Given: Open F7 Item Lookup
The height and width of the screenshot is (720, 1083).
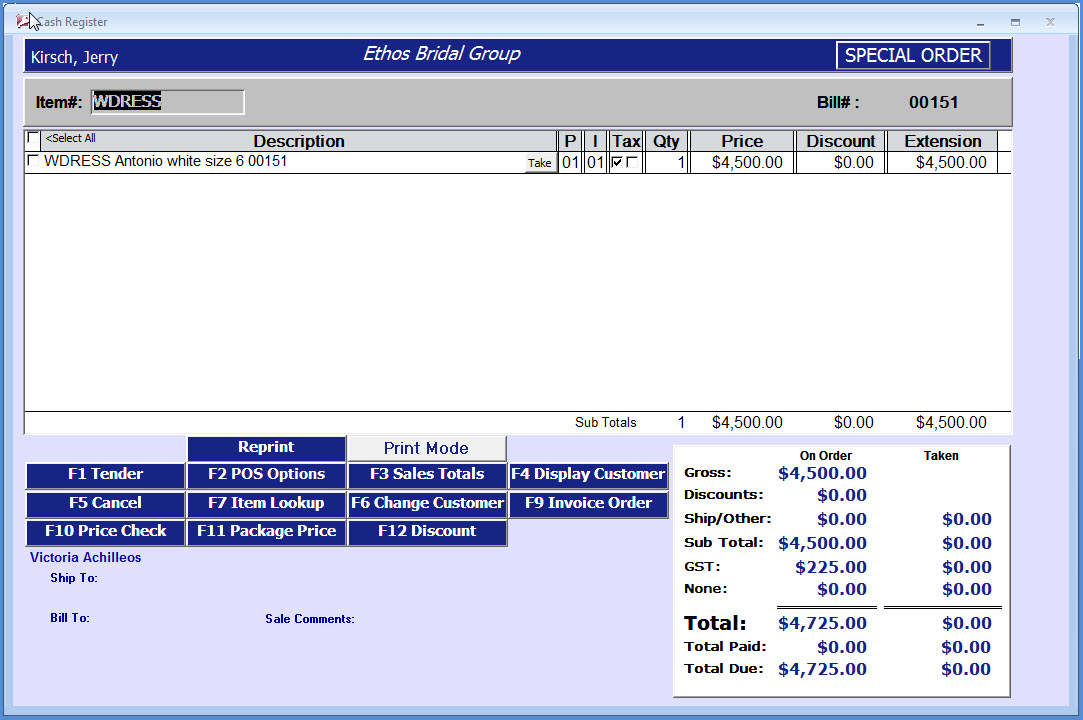Looking at the screenshot, I should click(266, 505).
